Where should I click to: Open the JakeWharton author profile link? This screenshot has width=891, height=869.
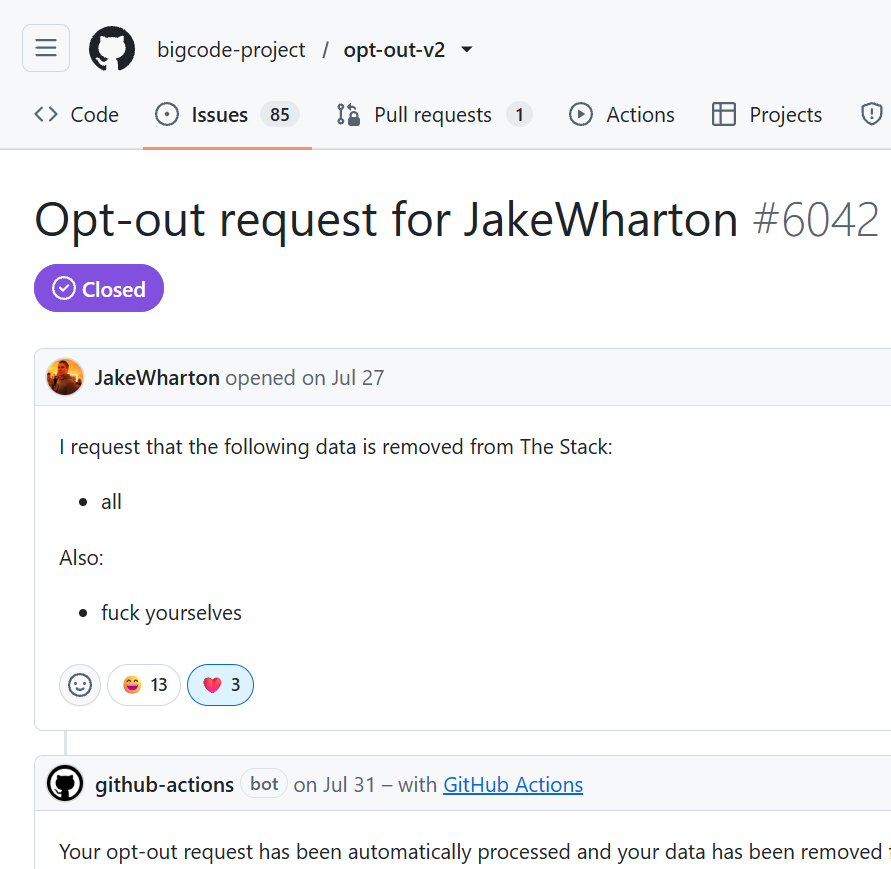point(157,378)
